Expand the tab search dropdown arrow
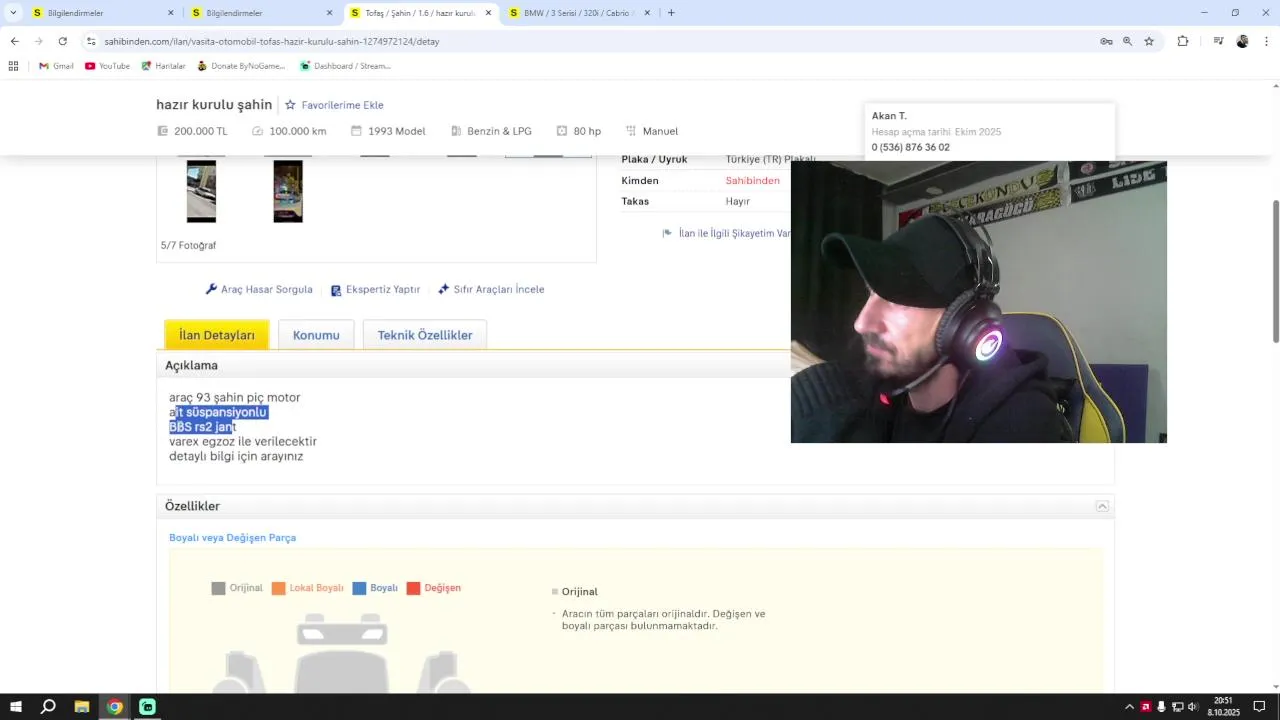The image size is (1280, 720). [x=13, y=13]
